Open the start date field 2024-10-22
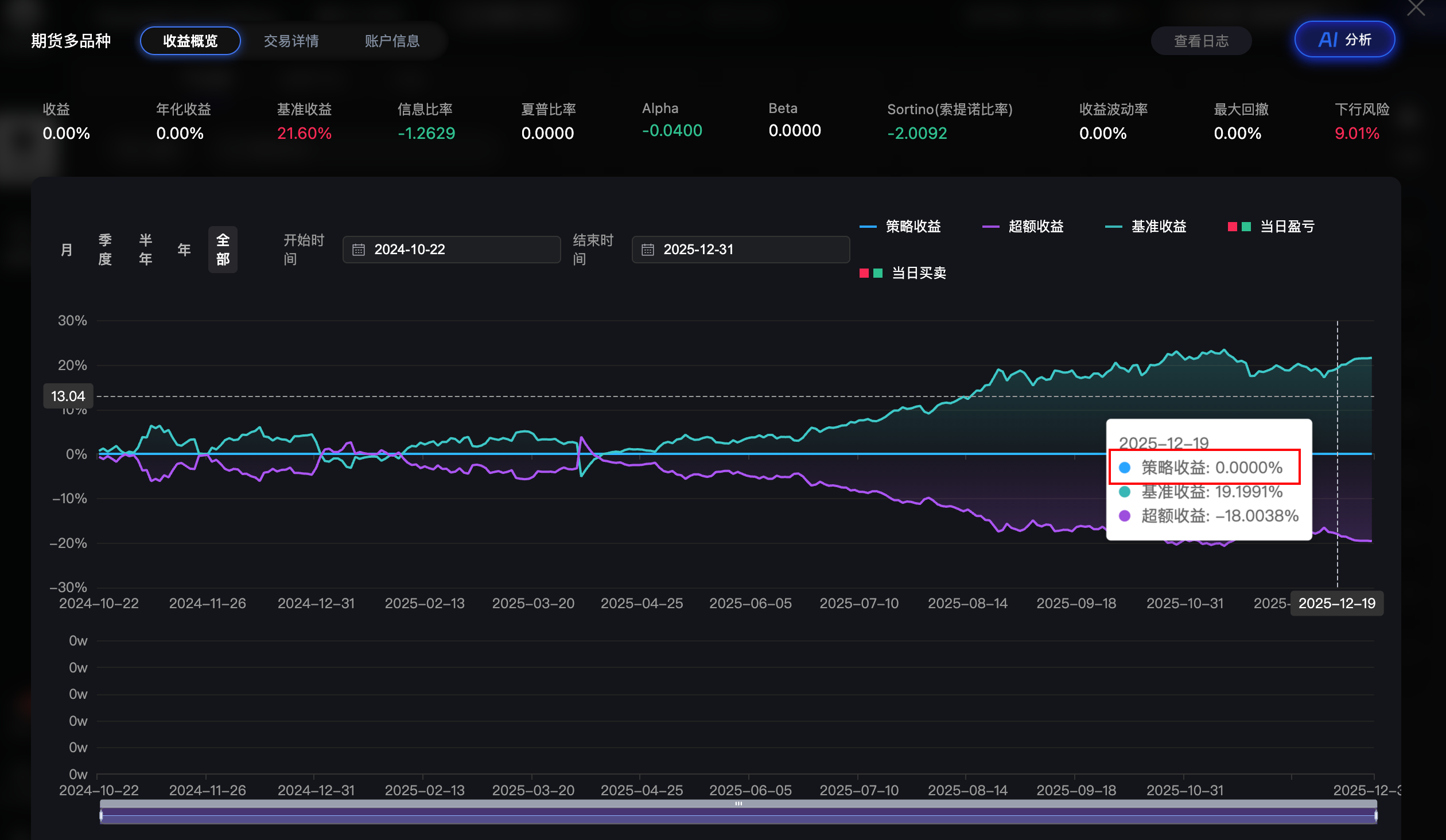Image resolution: width=1446 pixels, height=840 pixels. click(452, 250)
